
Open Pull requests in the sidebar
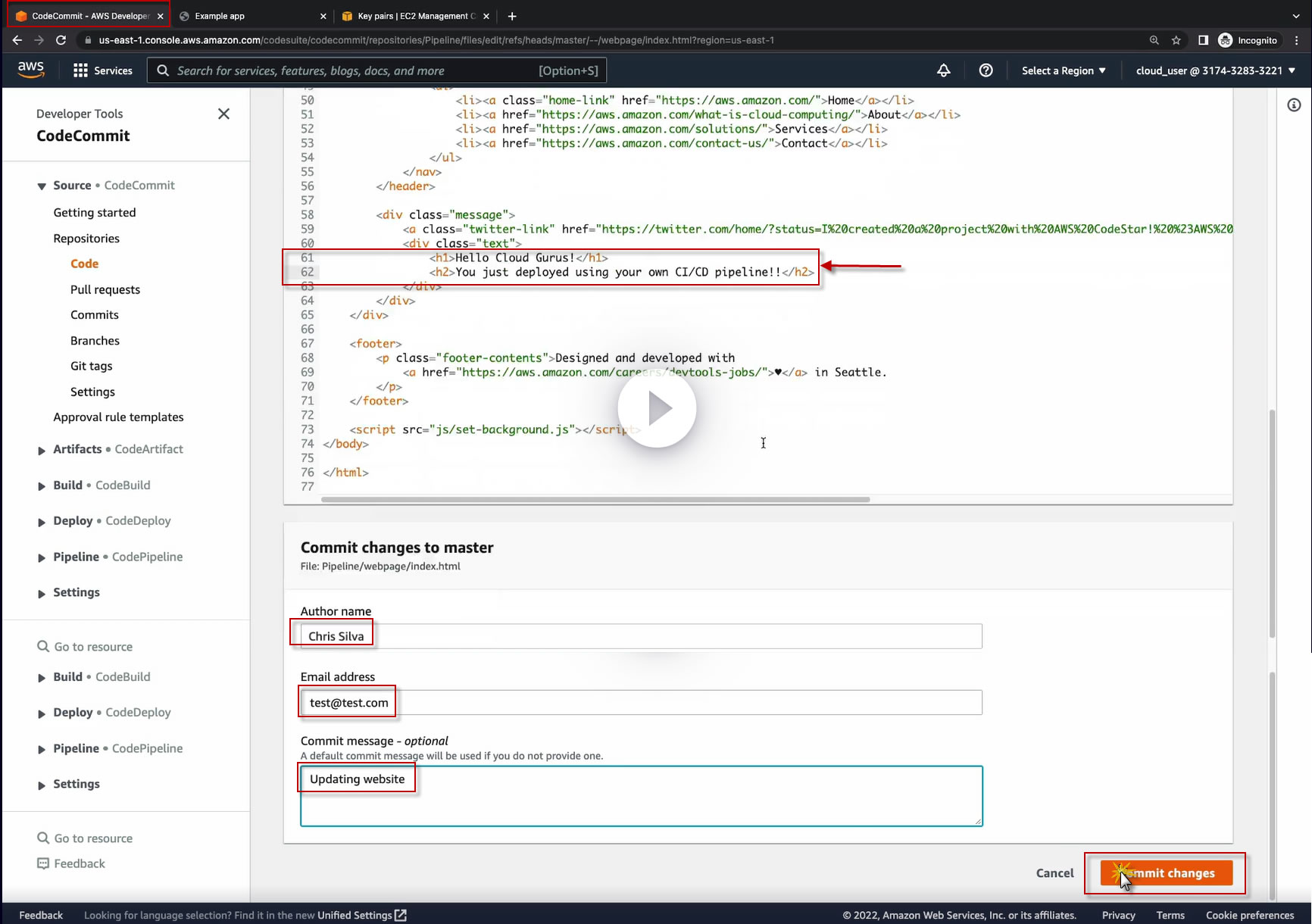105,289
